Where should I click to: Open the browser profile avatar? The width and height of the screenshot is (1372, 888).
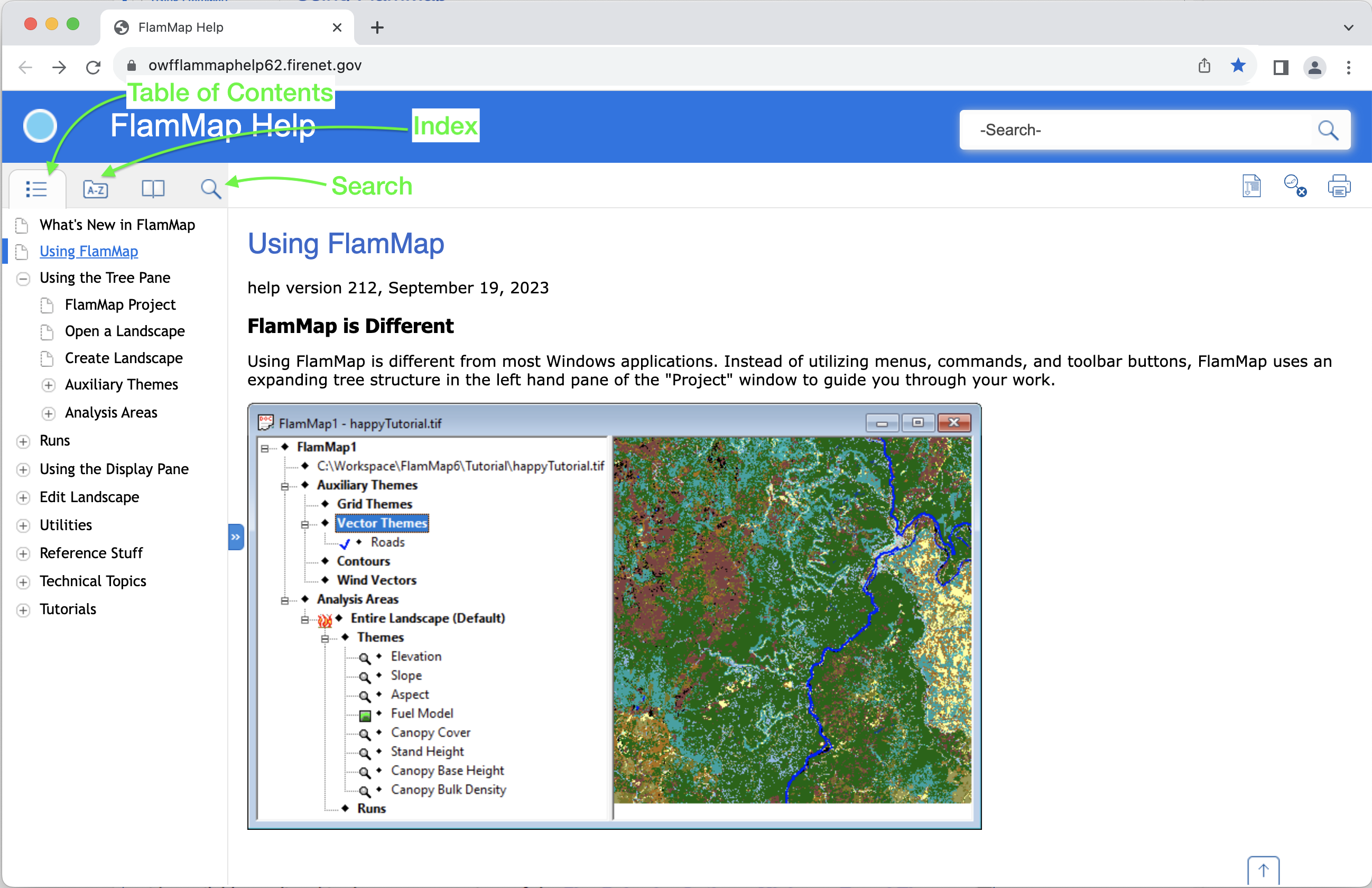pyautogui.click(x=1315, y=68)
